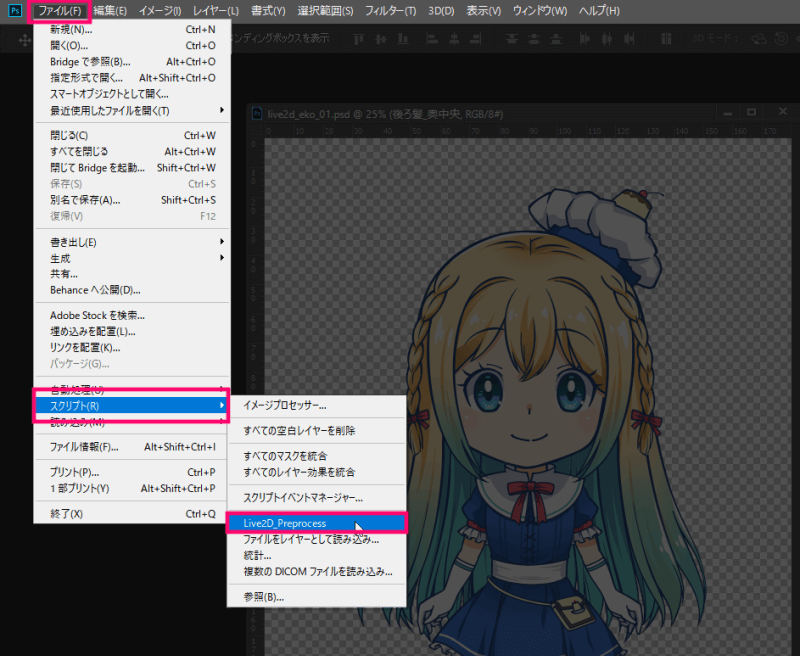Viewport: 800px width, 656px height.
Task: Click the distribute horizontal centers icon
Action: 607,39
